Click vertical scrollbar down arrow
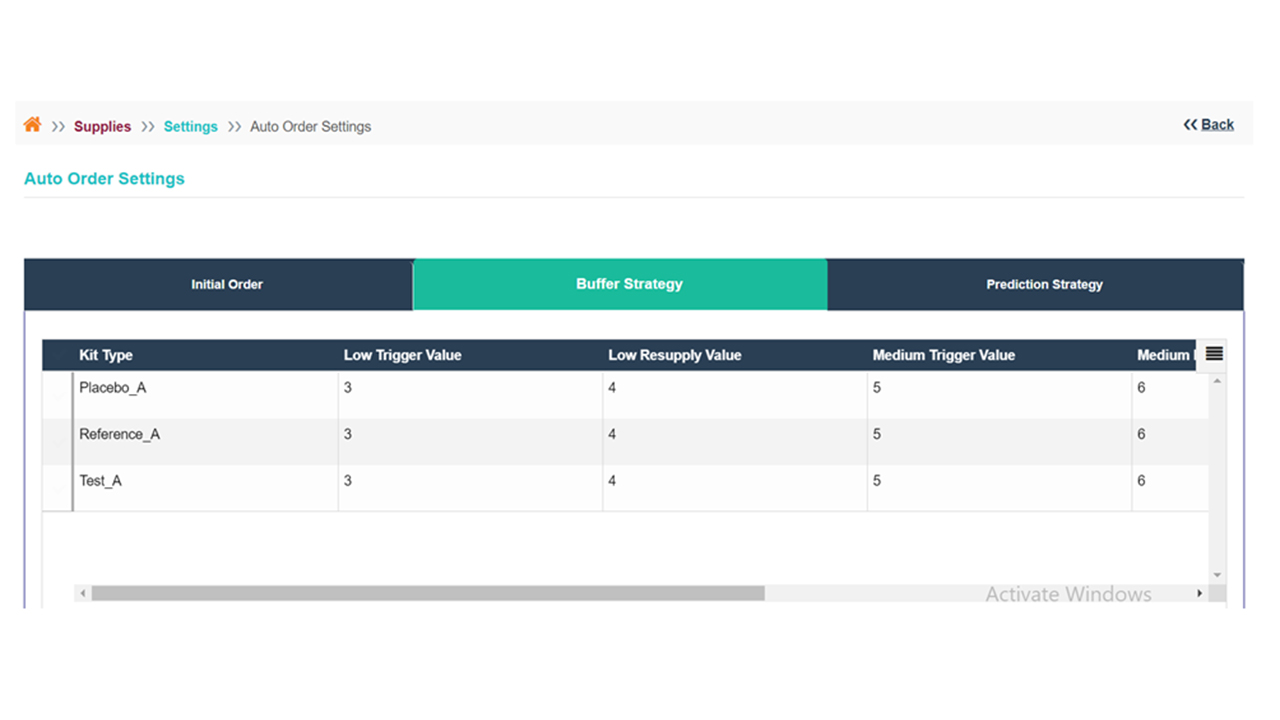 [1217, 575]
